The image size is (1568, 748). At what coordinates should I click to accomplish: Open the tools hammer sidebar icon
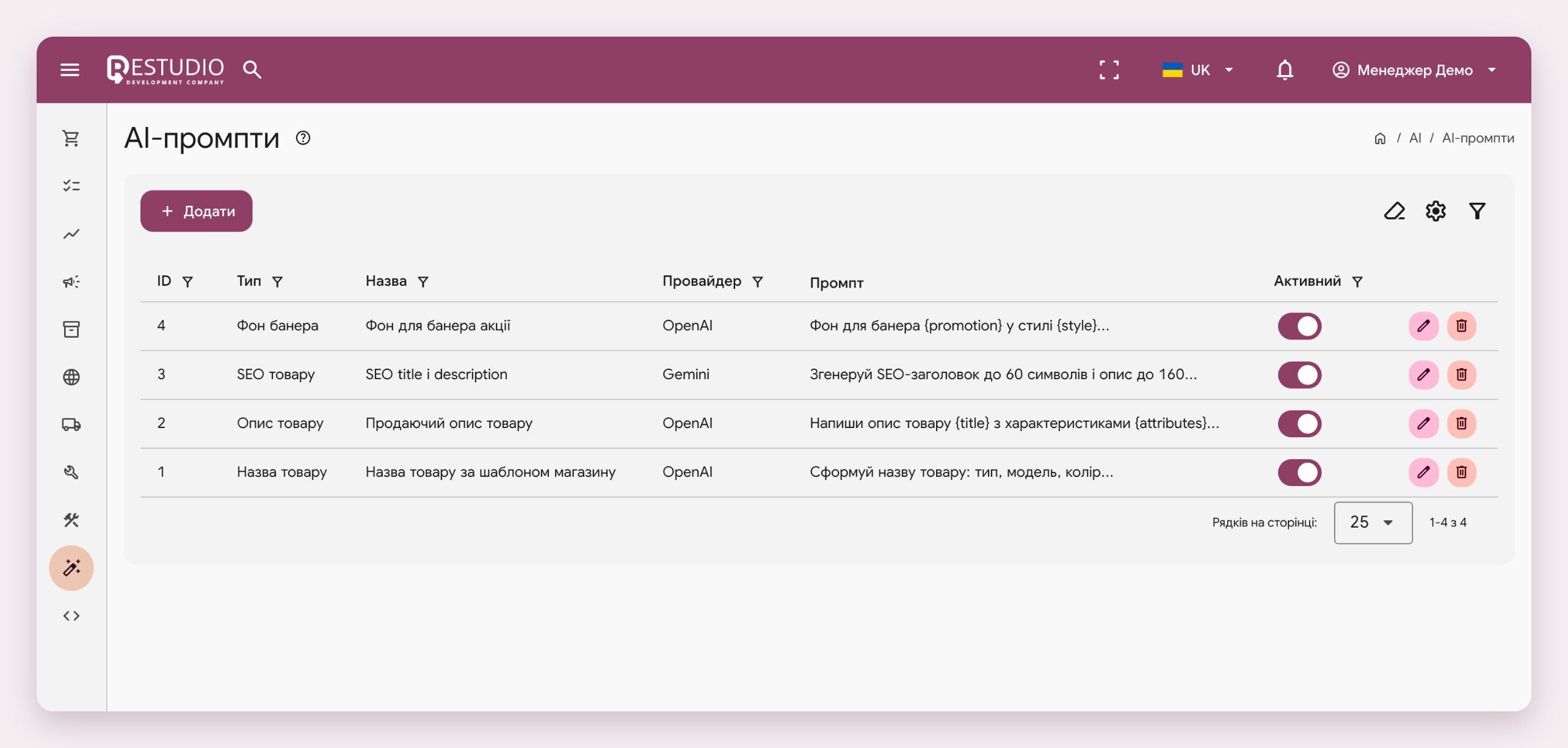click(71, 520)
